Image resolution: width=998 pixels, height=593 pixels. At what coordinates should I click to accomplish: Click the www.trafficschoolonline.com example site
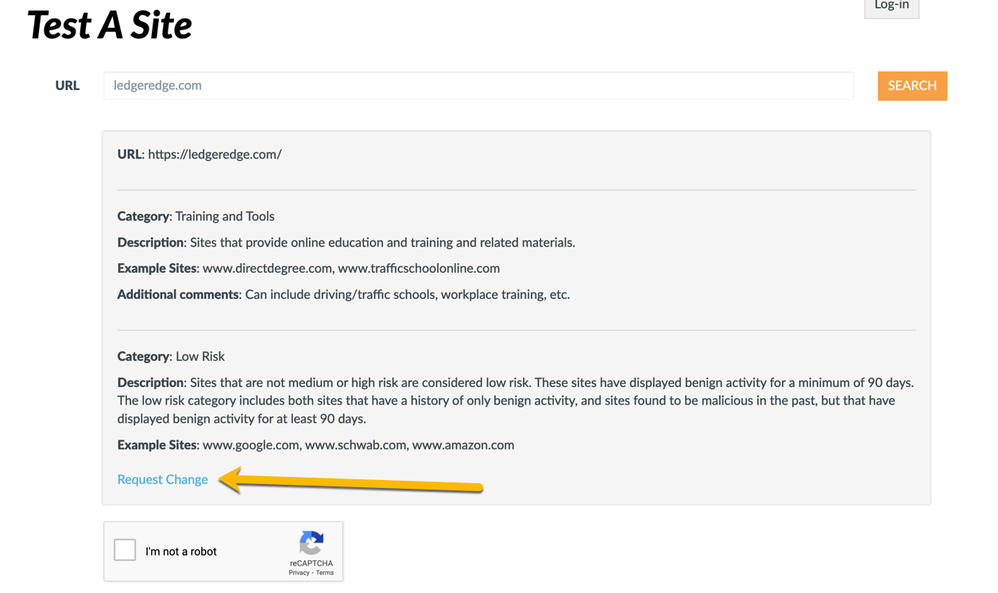419,268
